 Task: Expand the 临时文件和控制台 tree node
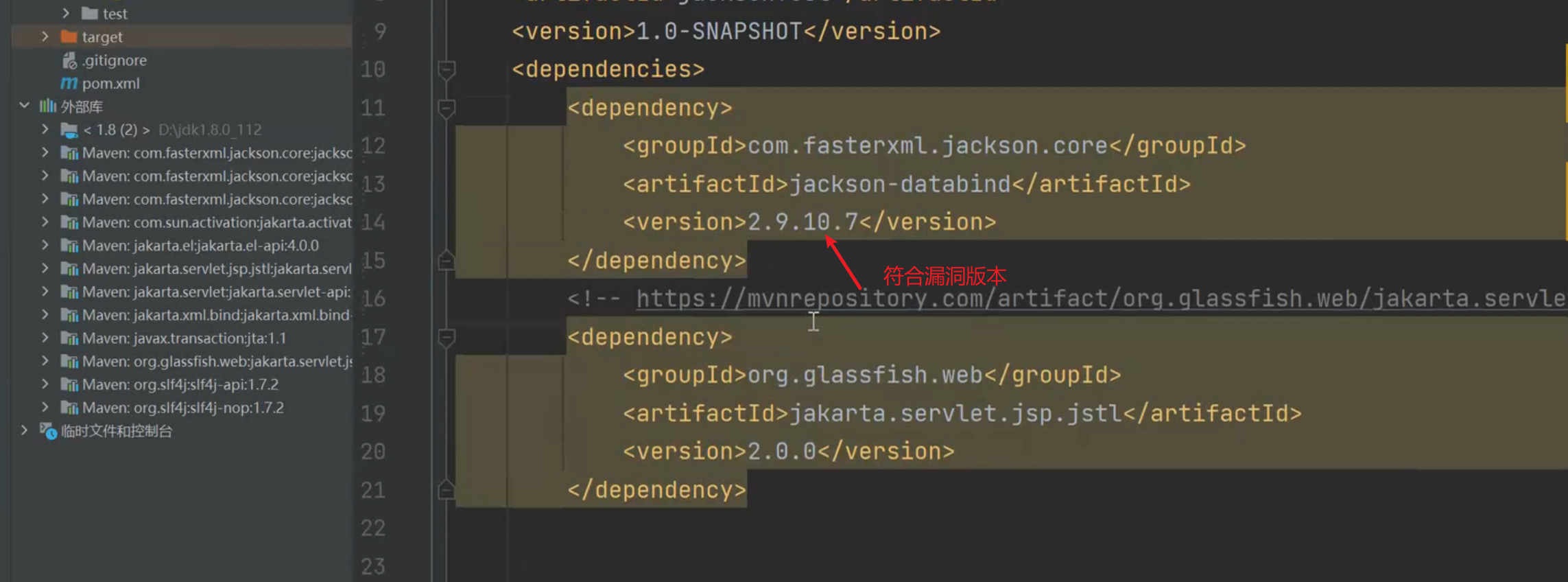(x=25, y=431)
